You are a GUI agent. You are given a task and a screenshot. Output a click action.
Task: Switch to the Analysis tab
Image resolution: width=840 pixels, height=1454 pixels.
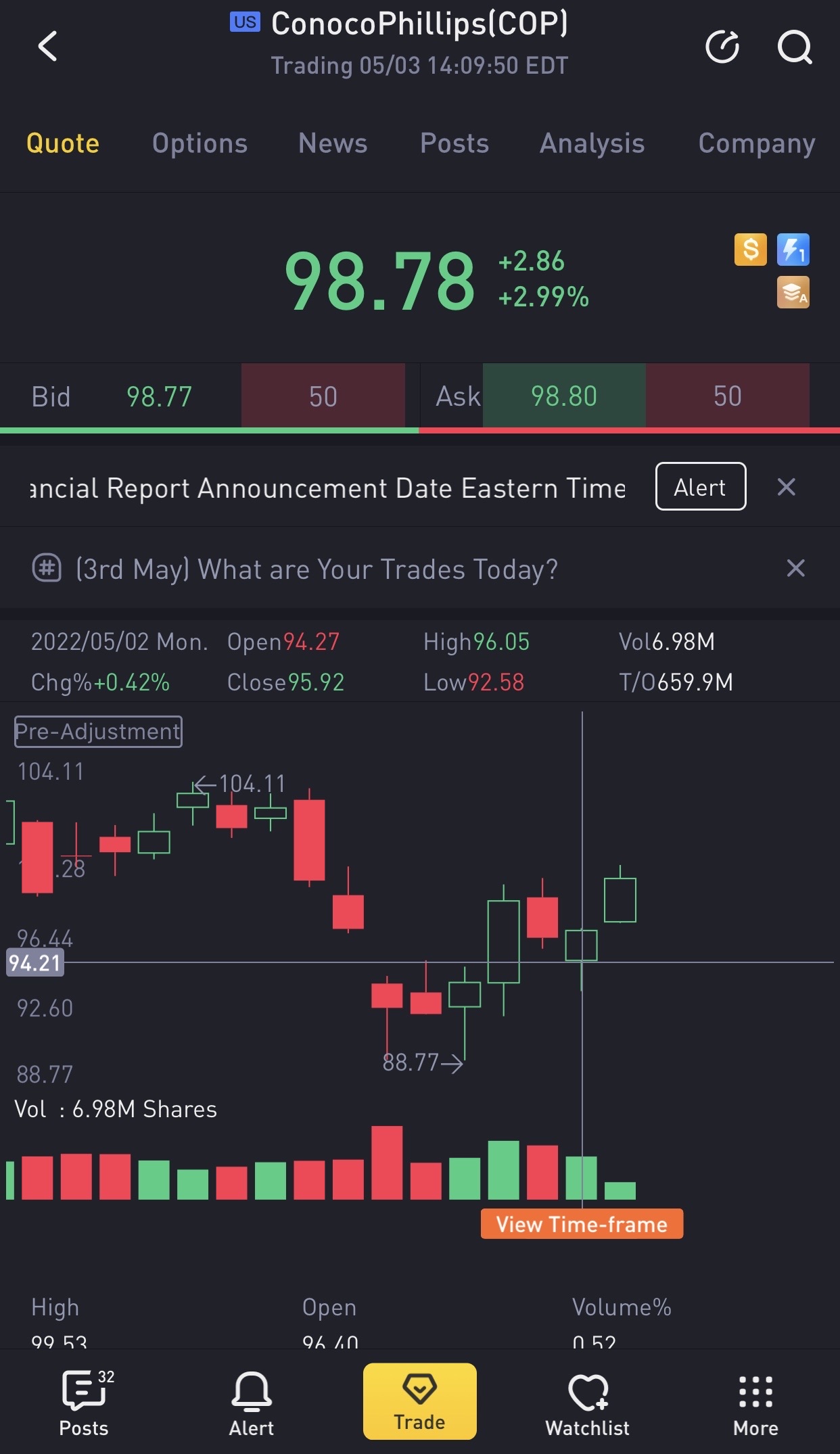point(592,143)
